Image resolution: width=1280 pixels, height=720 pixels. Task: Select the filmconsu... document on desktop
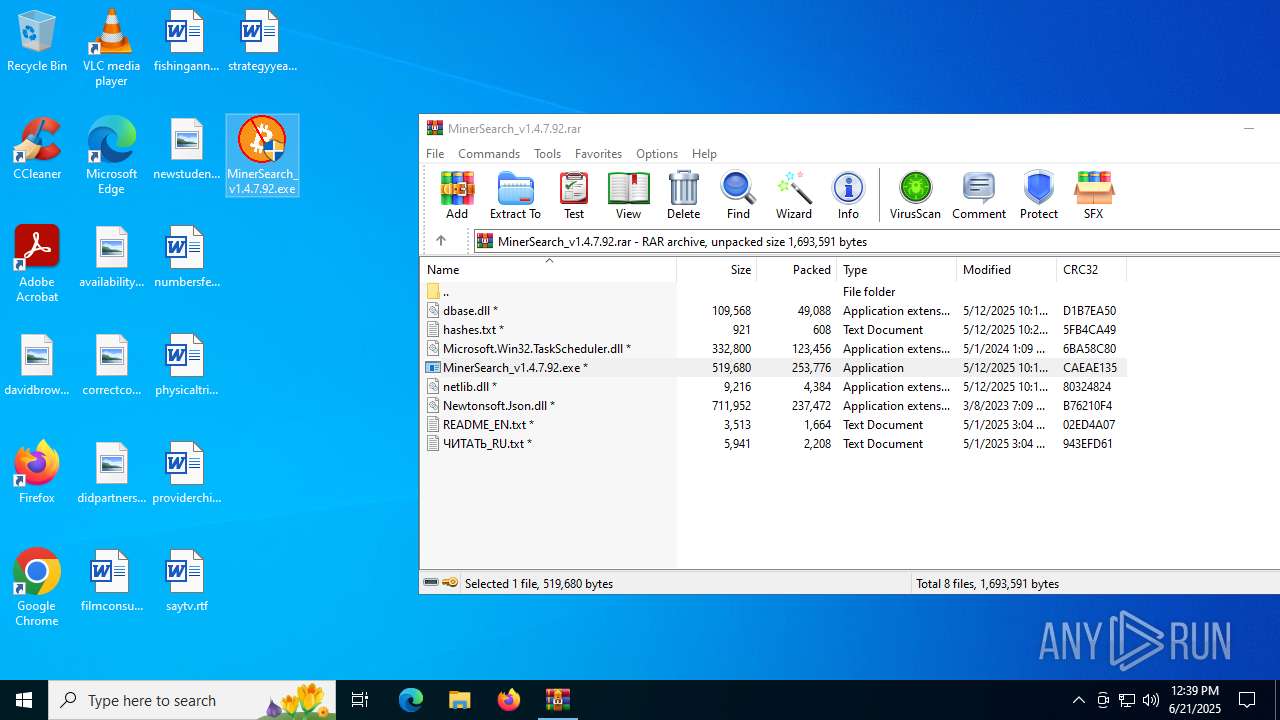tap(111, 582)
